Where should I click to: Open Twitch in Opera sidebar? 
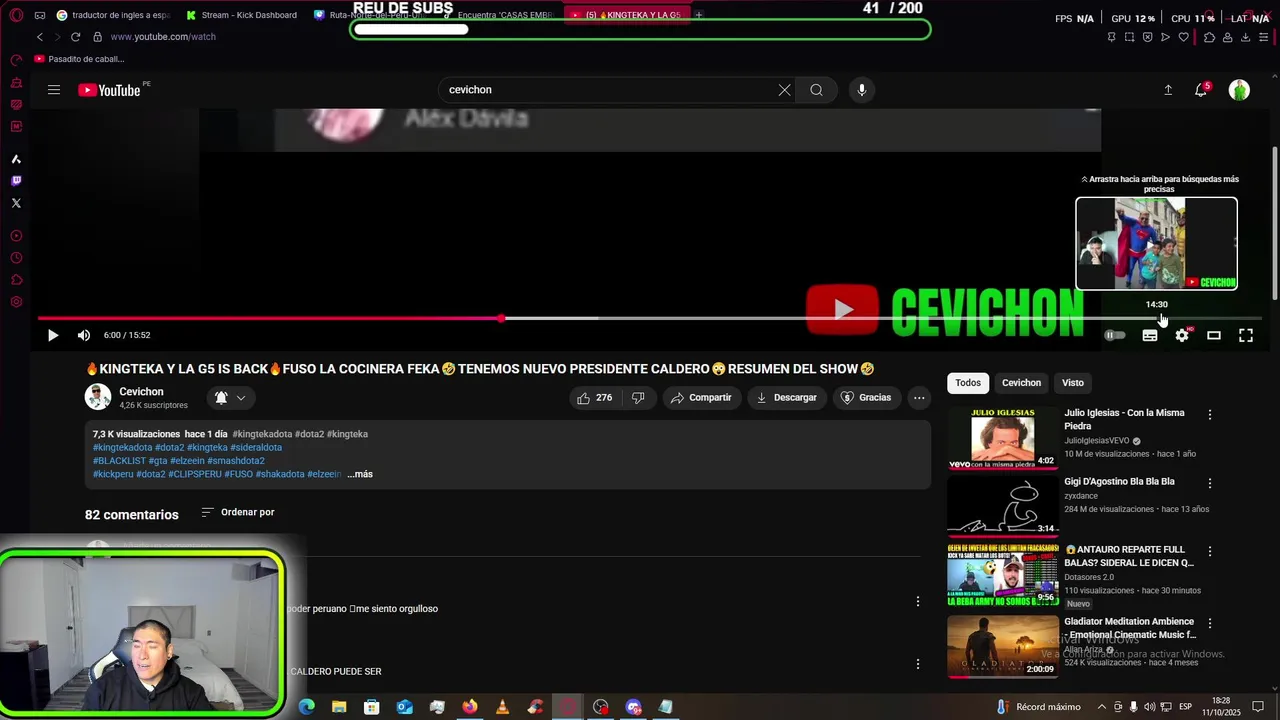coord(16,181)
